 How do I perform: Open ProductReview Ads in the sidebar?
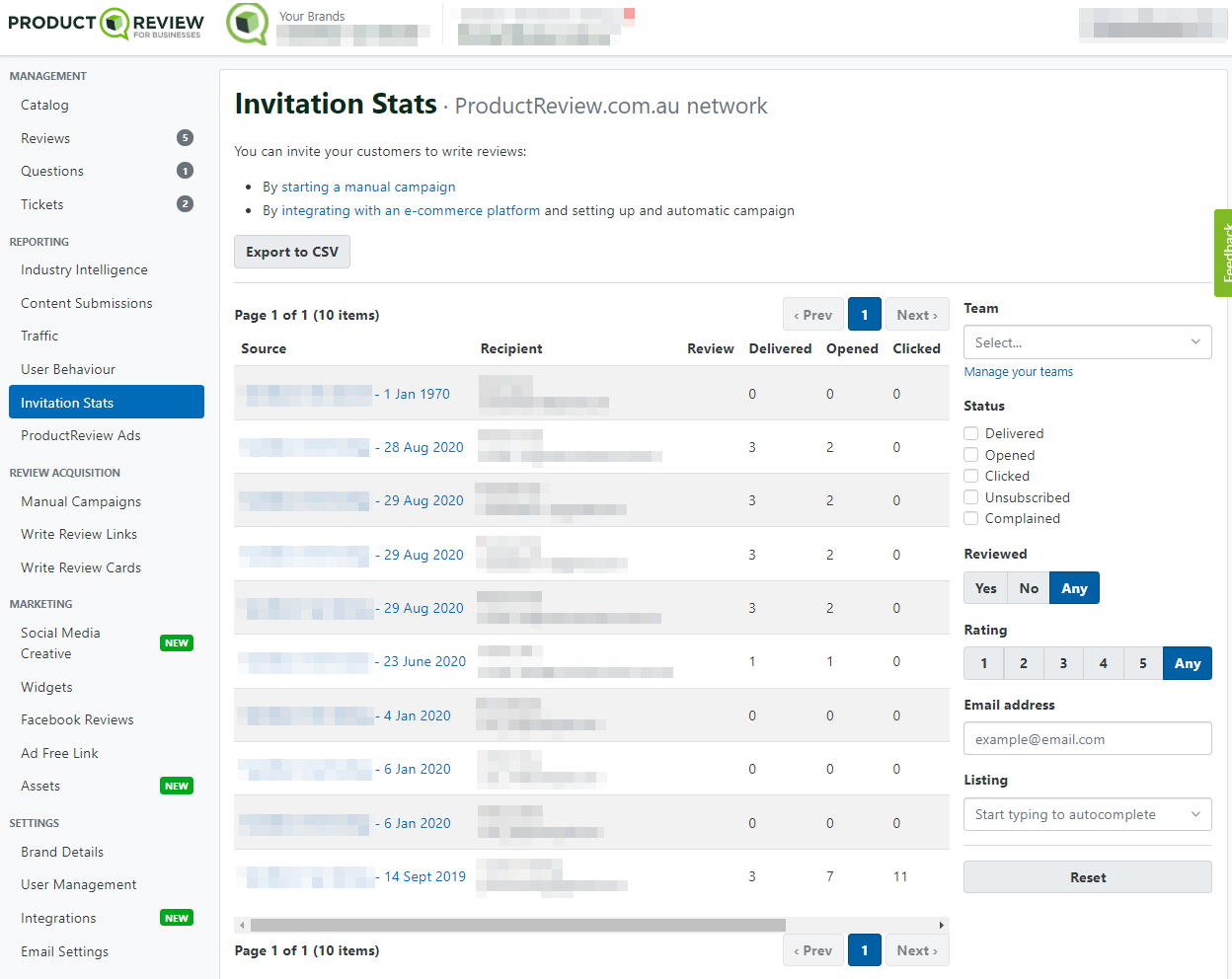pos(81,435)
